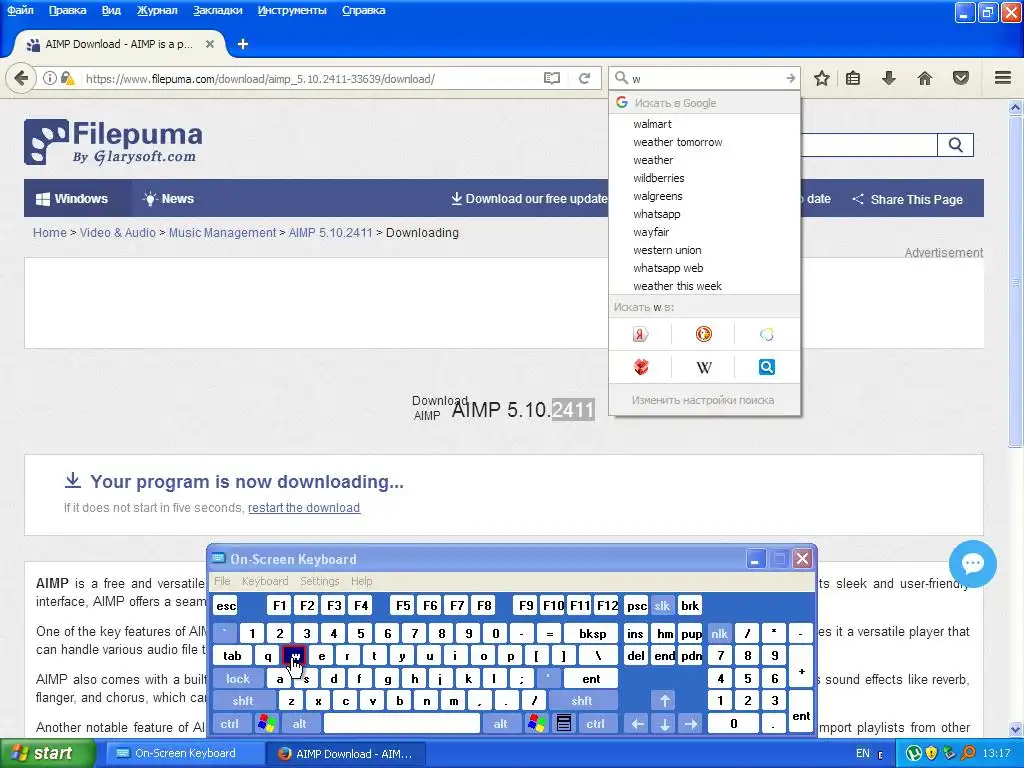This screenshot has width=1024, height=768.
Task: Open site information icon in address bar
Action: [50, 78]
